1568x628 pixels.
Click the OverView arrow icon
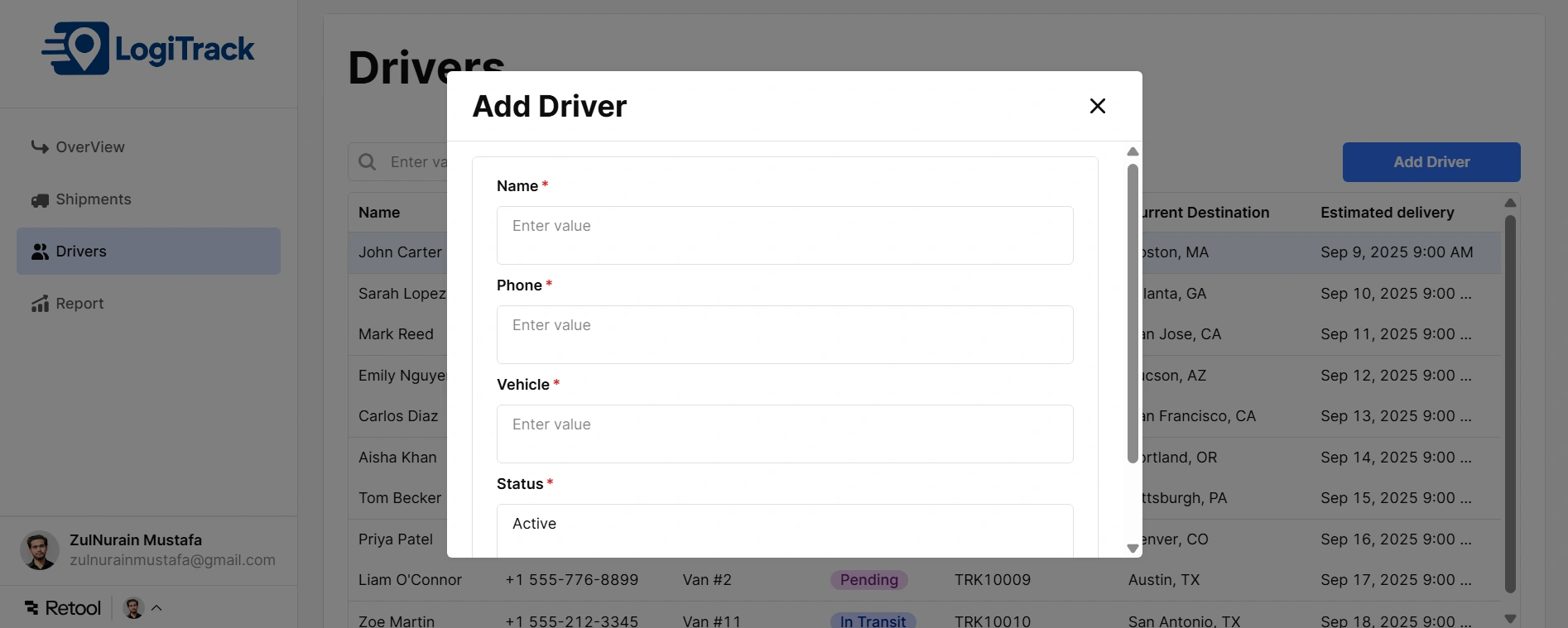(x=40, y=147)
